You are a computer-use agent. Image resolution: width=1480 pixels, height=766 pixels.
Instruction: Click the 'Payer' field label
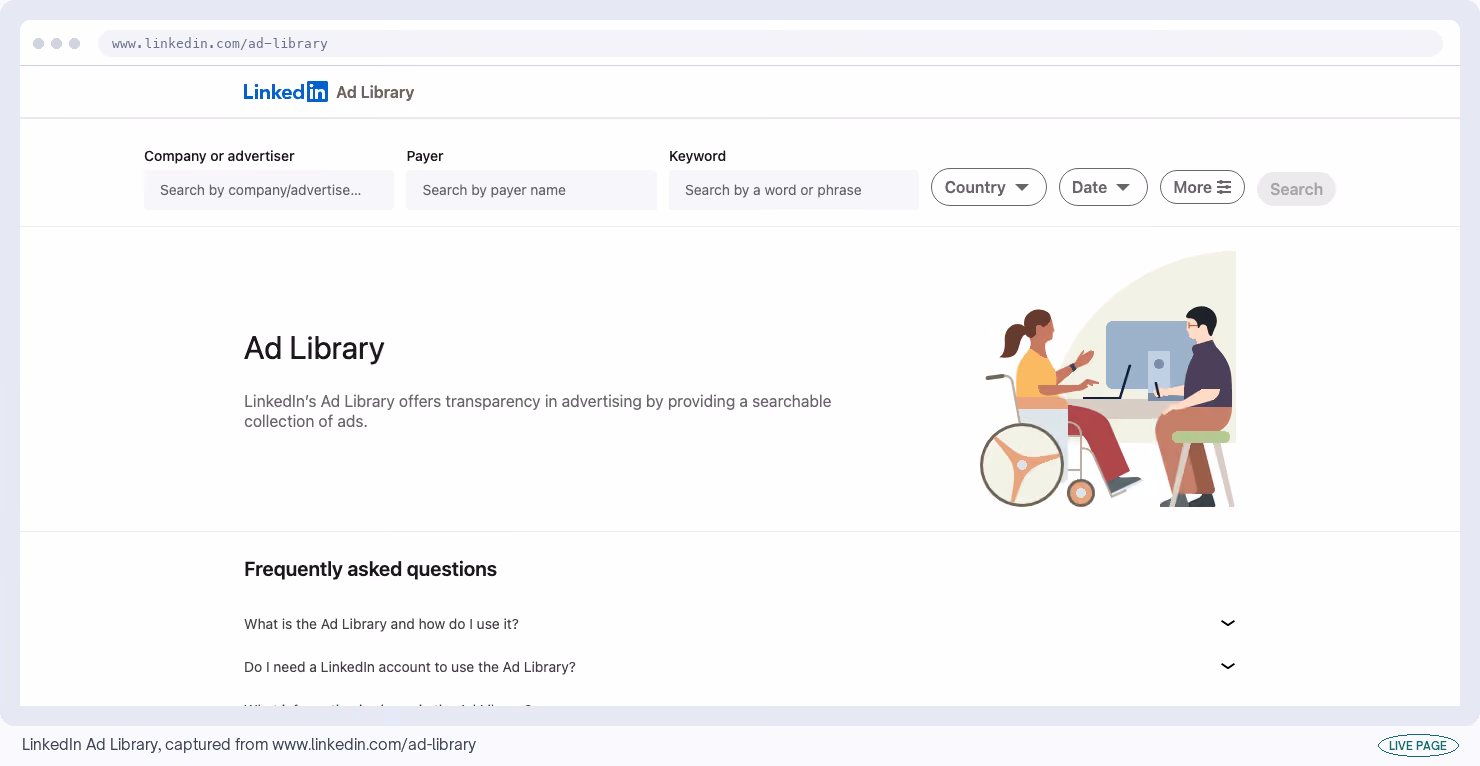coord(425,156)
